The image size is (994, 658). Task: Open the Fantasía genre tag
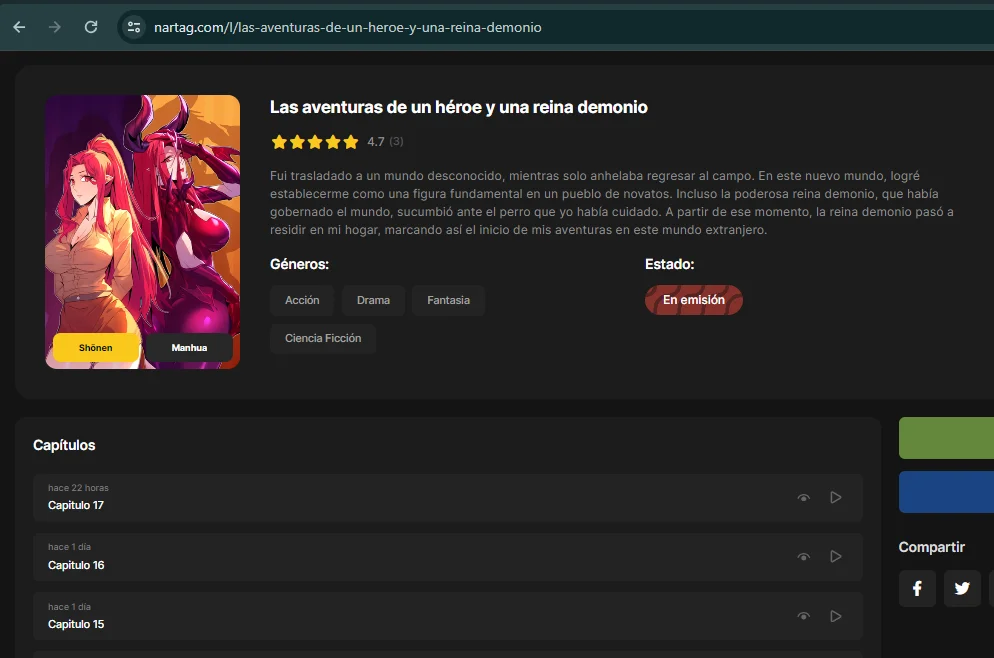pyautogui.click(x=448, y=300)
